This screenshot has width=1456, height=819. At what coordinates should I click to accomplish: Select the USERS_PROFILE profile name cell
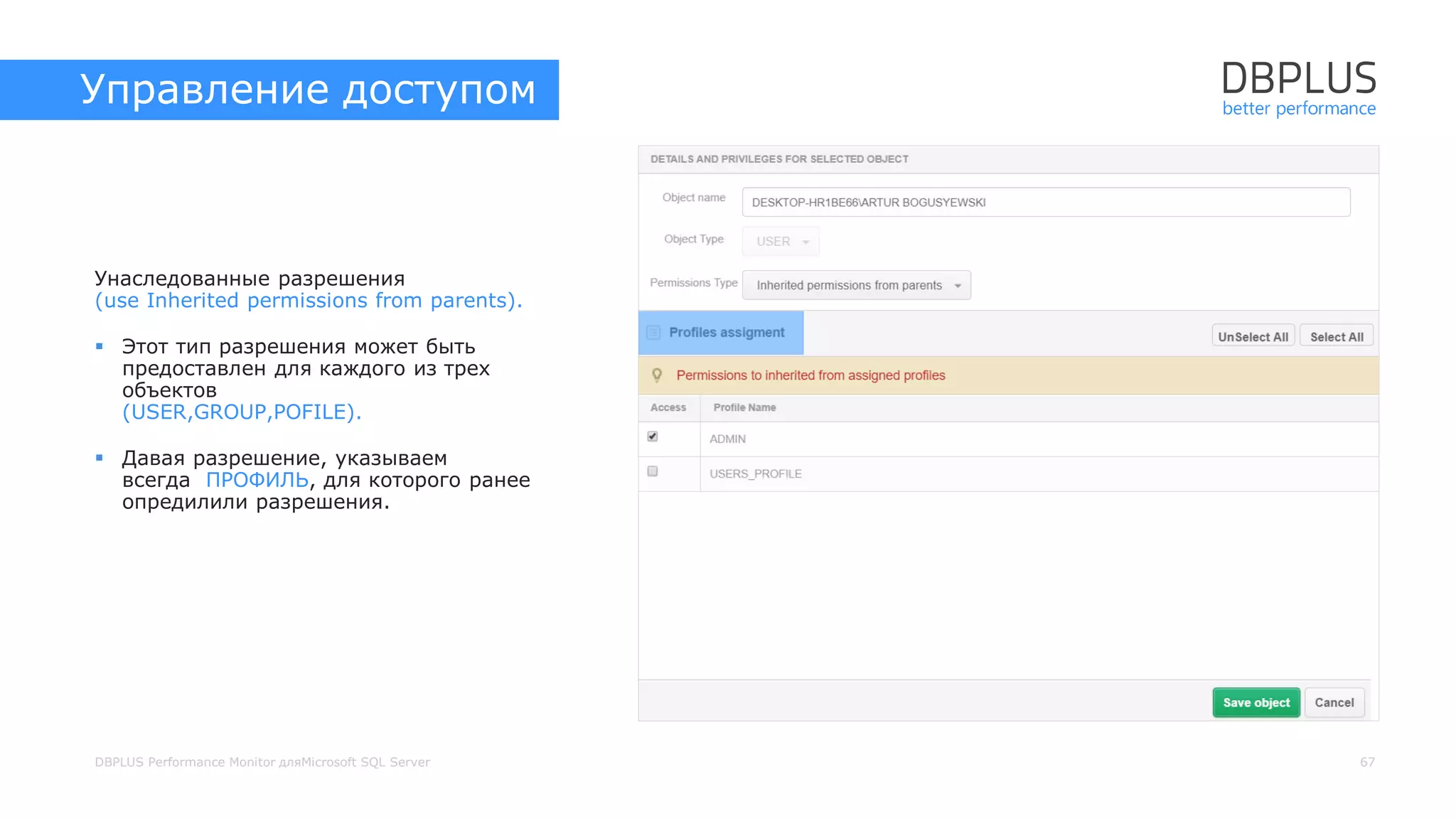point(1039,474)
